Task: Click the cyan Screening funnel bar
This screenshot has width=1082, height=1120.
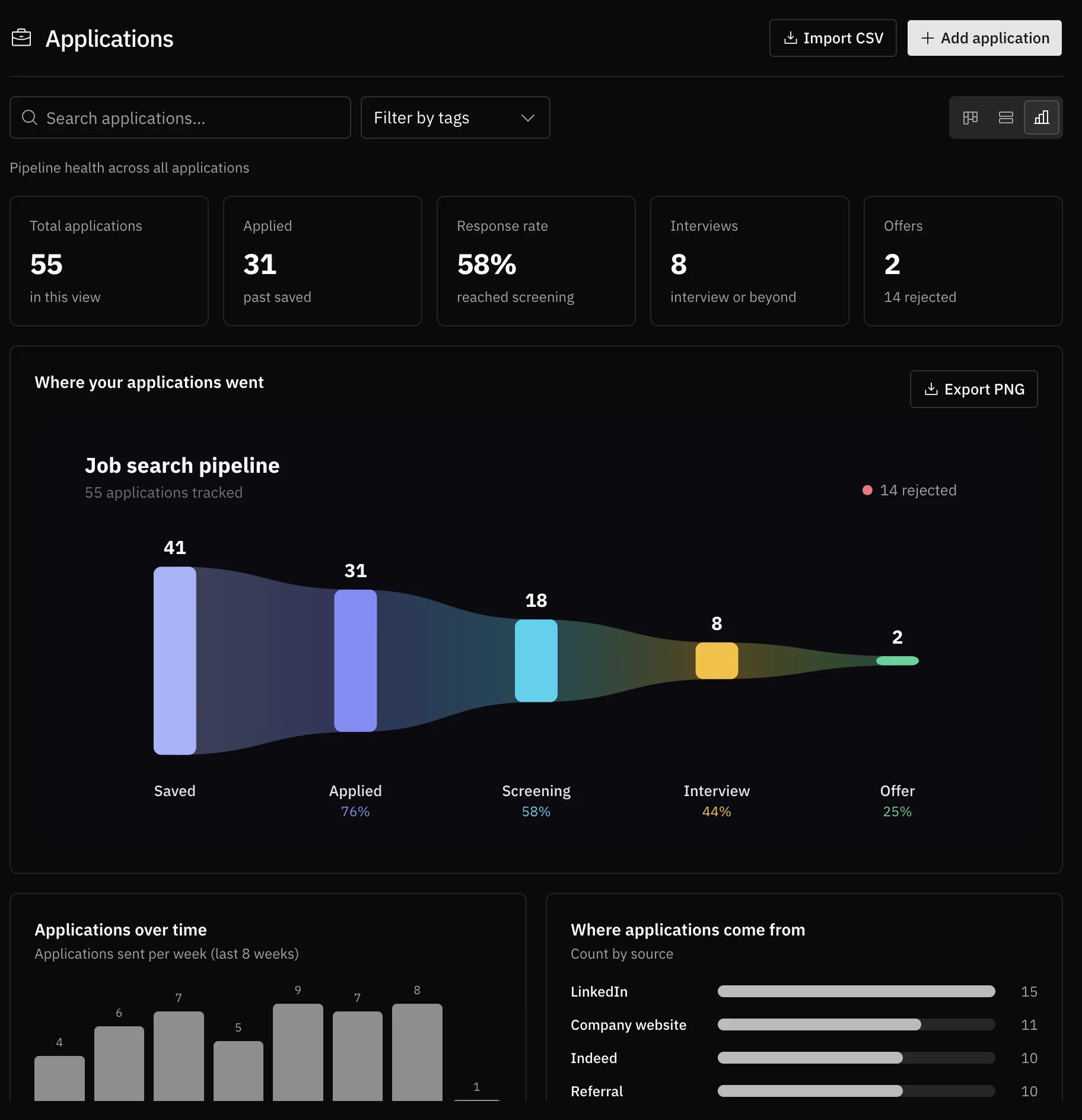Action: (x=536, y=661)
